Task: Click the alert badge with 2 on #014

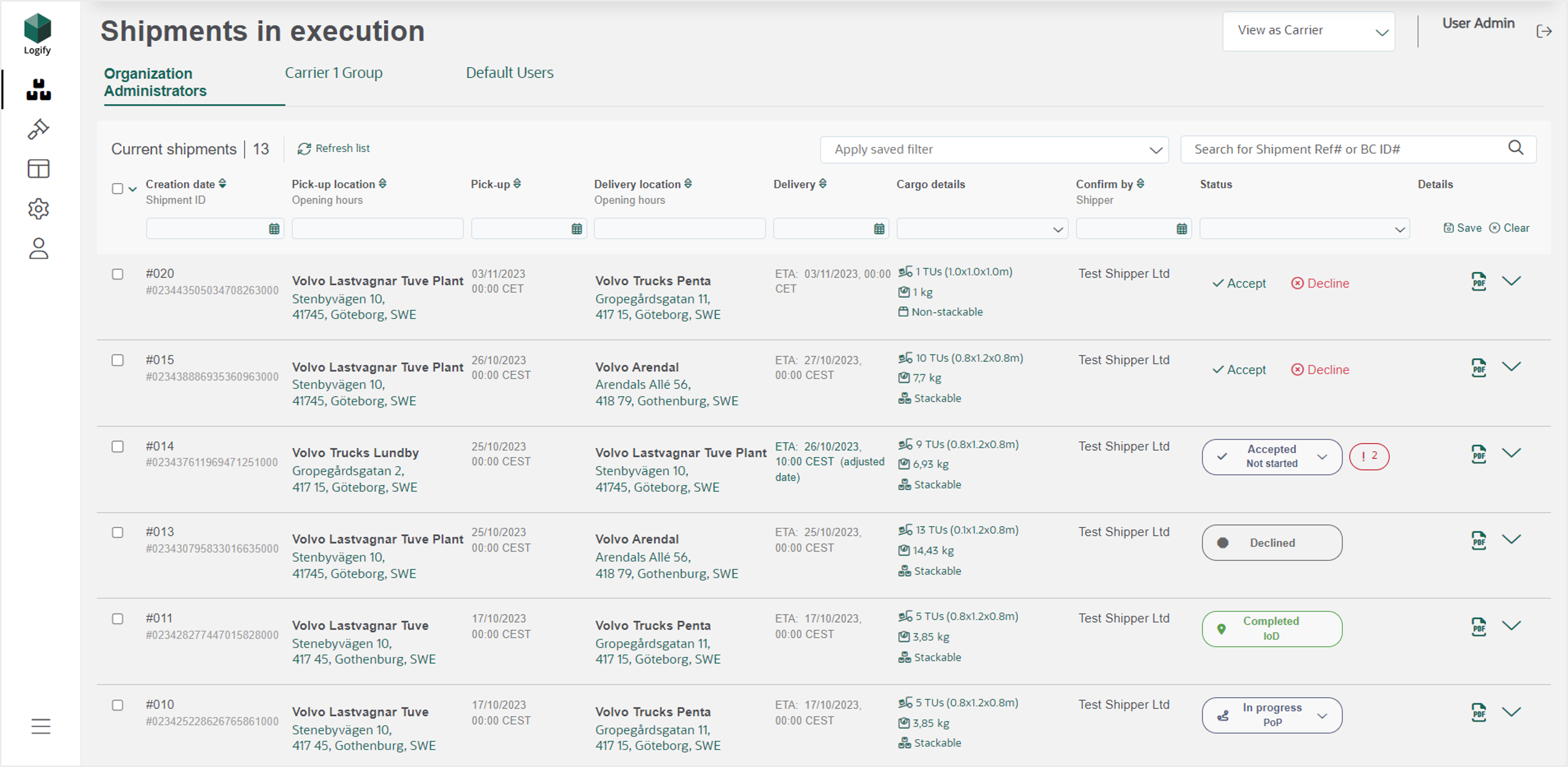Action: (1369, 456)
